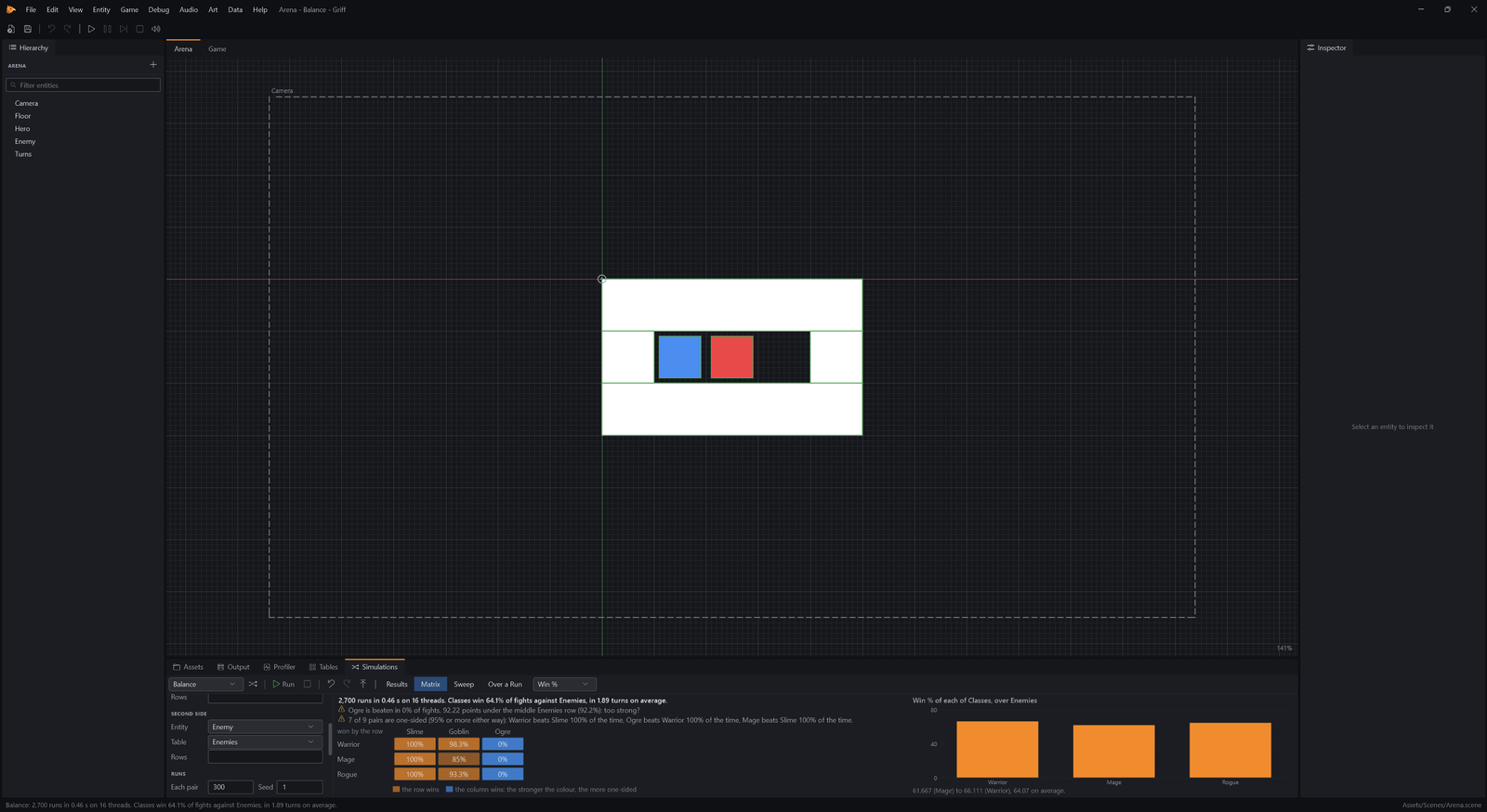Switch the results view to Results

pos(397,684)
